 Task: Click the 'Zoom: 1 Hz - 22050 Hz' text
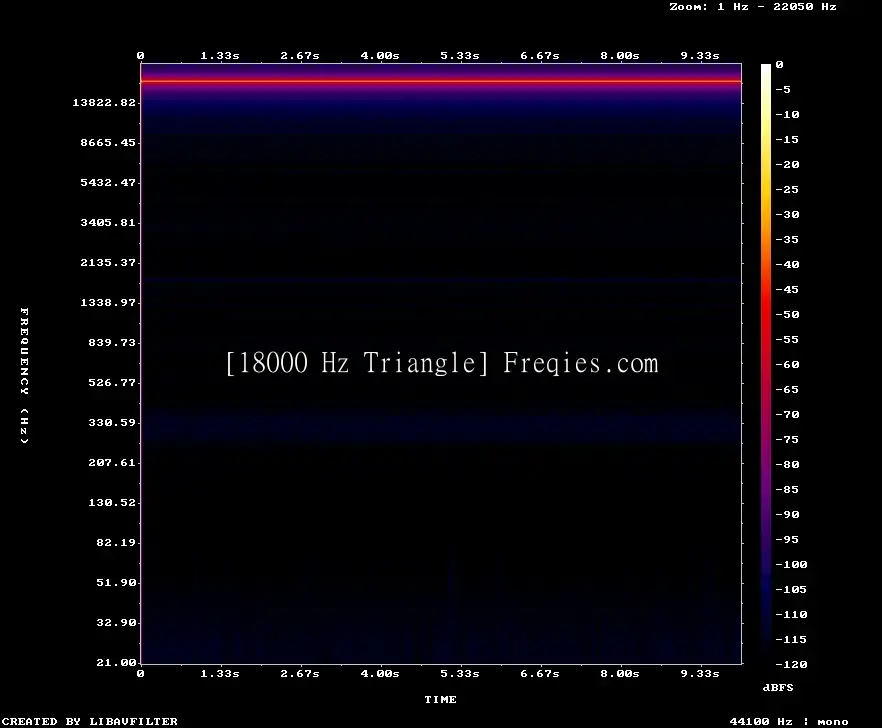coord(753,7)
